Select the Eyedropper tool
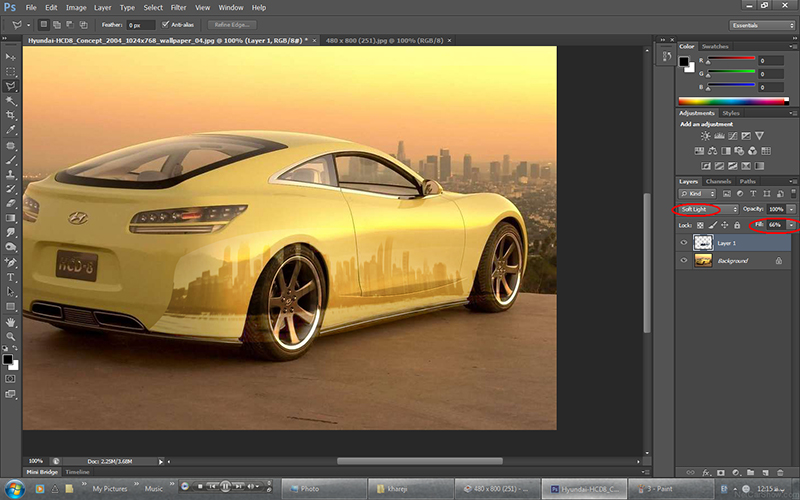 click(x=10, y=130)
